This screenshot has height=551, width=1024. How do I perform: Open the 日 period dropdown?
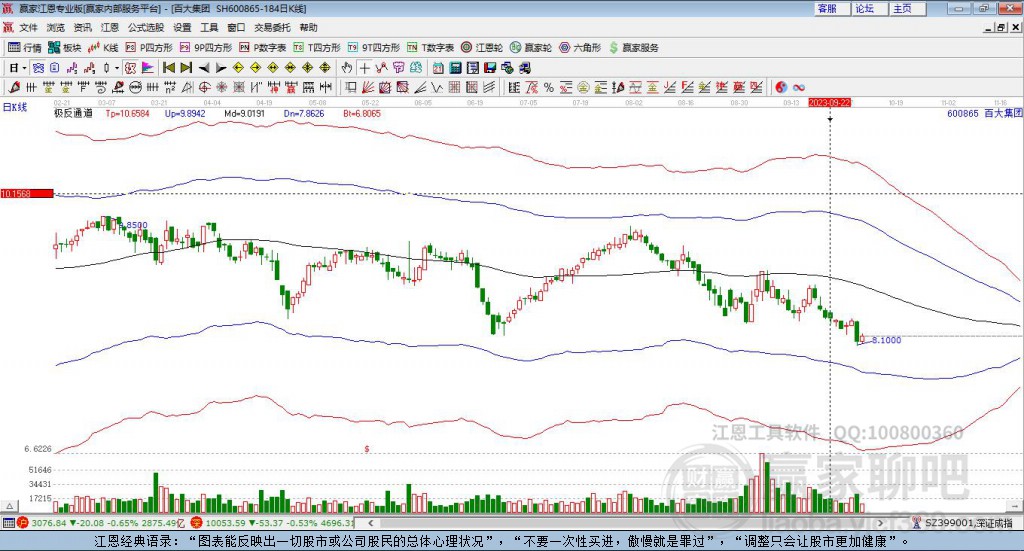pyautogui.click(x=18, y=68)
